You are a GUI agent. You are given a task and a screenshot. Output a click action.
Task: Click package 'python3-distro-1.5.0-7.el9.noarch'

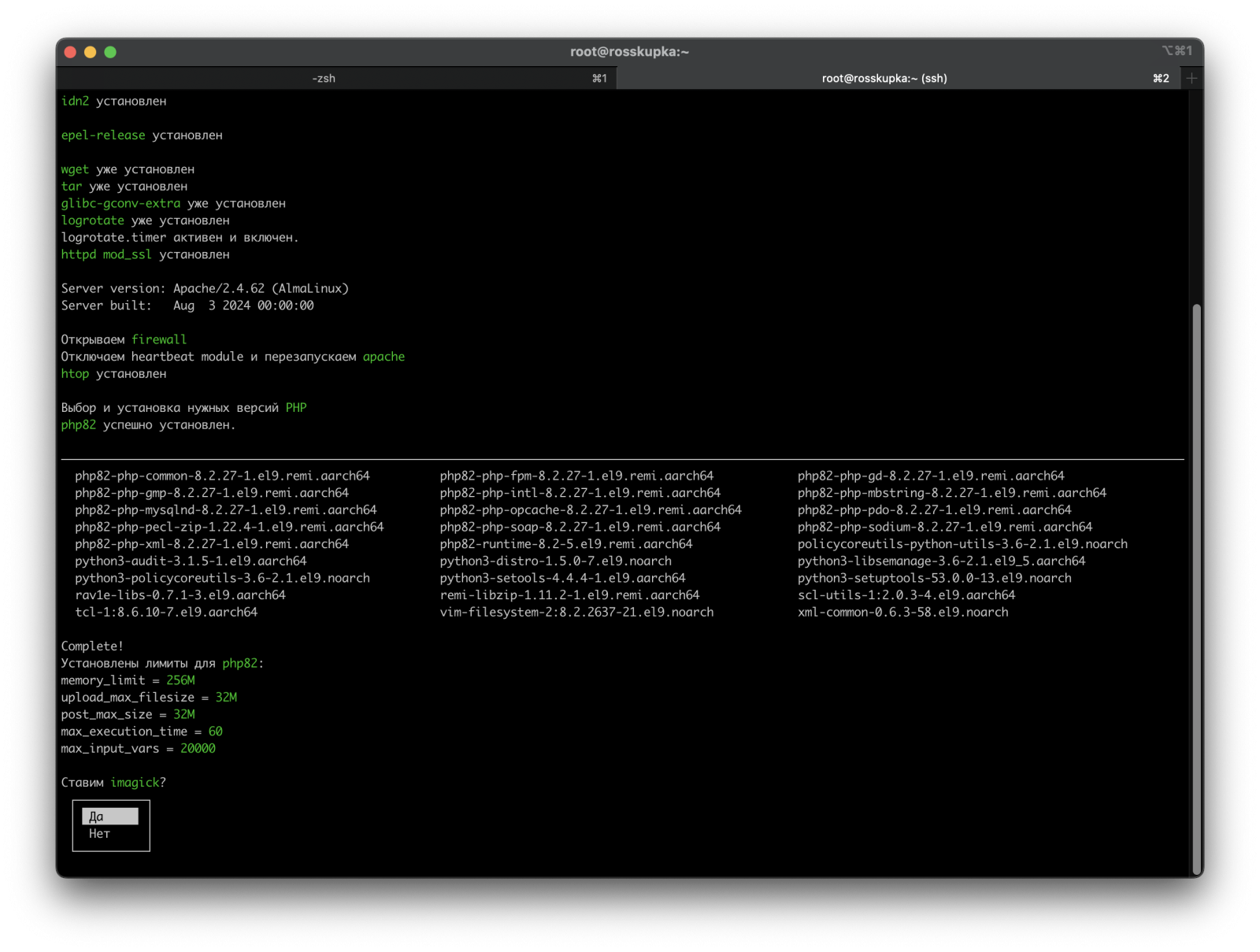[556, 561]
